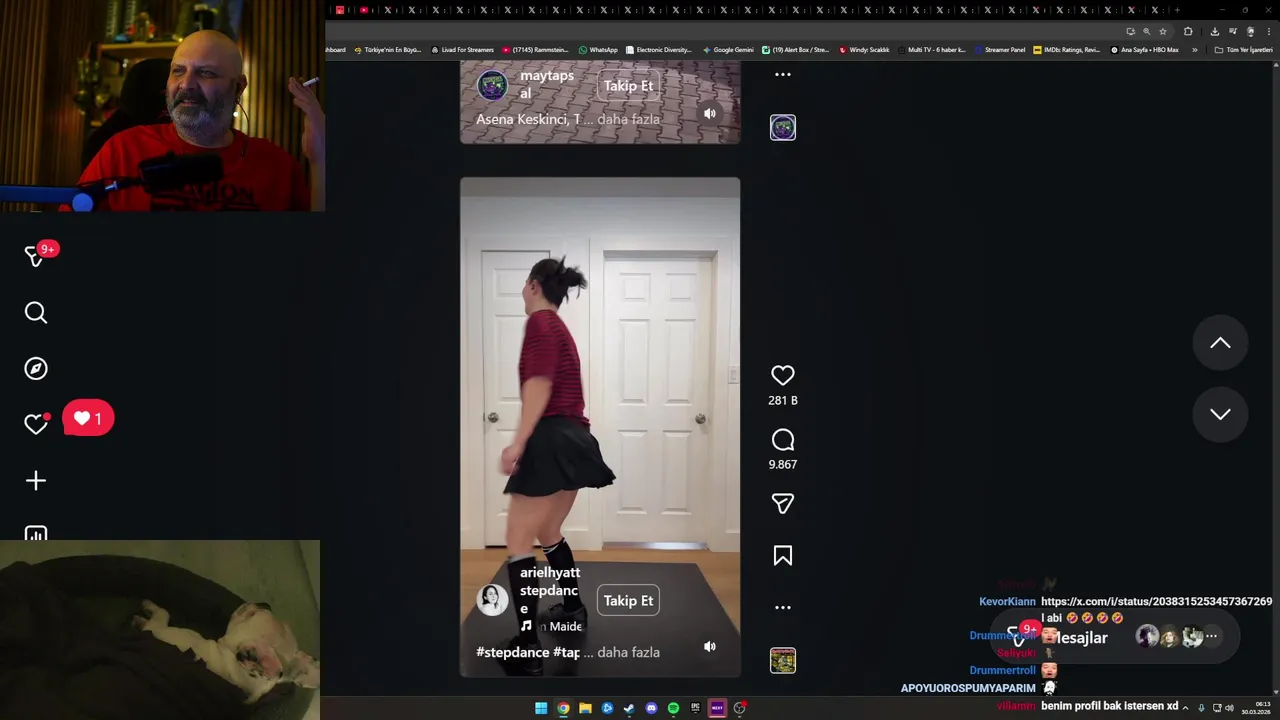Open the WhatsApp bookmark
This screenshot has height=720, width=1280.
(598, 50)
